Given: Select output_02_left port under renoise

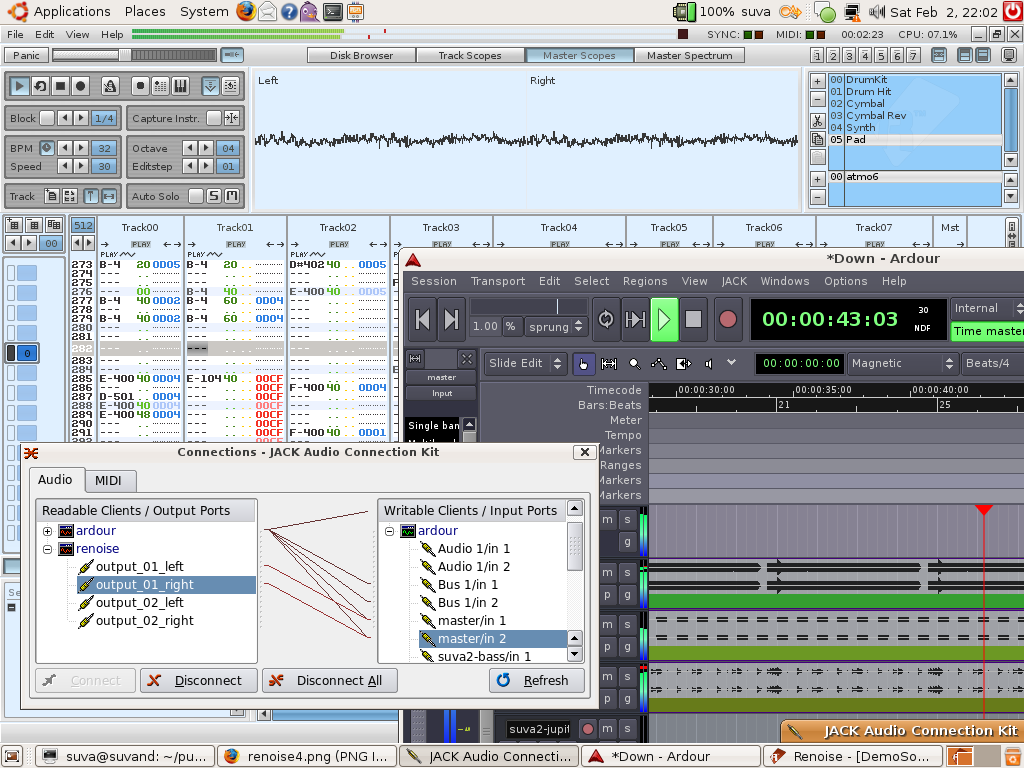Looking at the screenshot, I should click(139, 603).
